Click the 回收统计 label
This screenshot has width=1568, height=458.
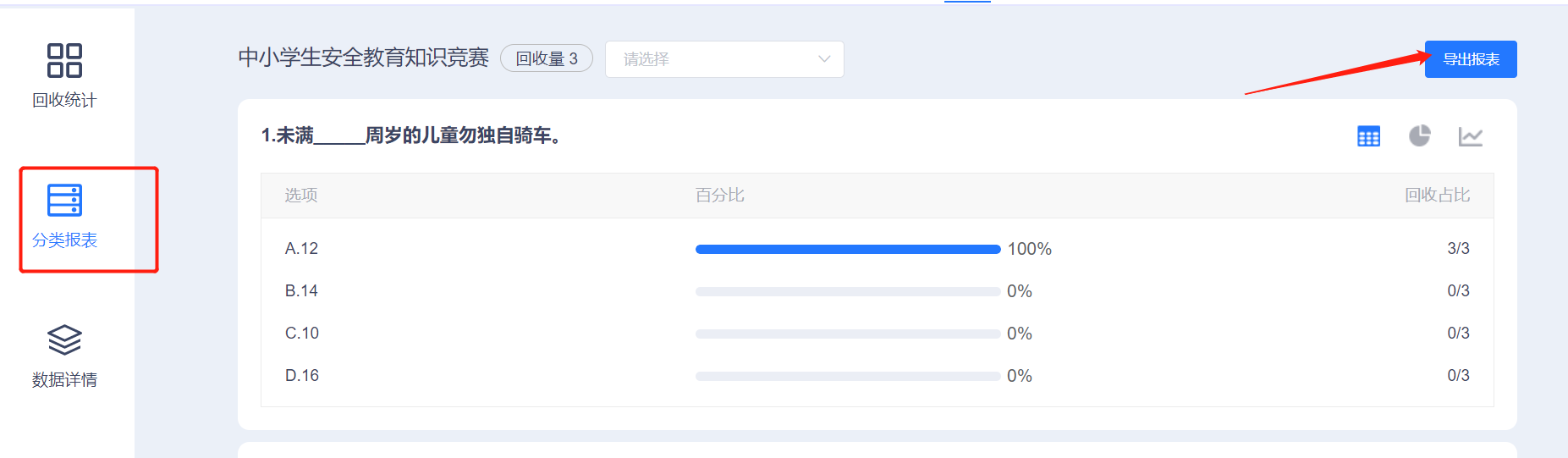64,100
